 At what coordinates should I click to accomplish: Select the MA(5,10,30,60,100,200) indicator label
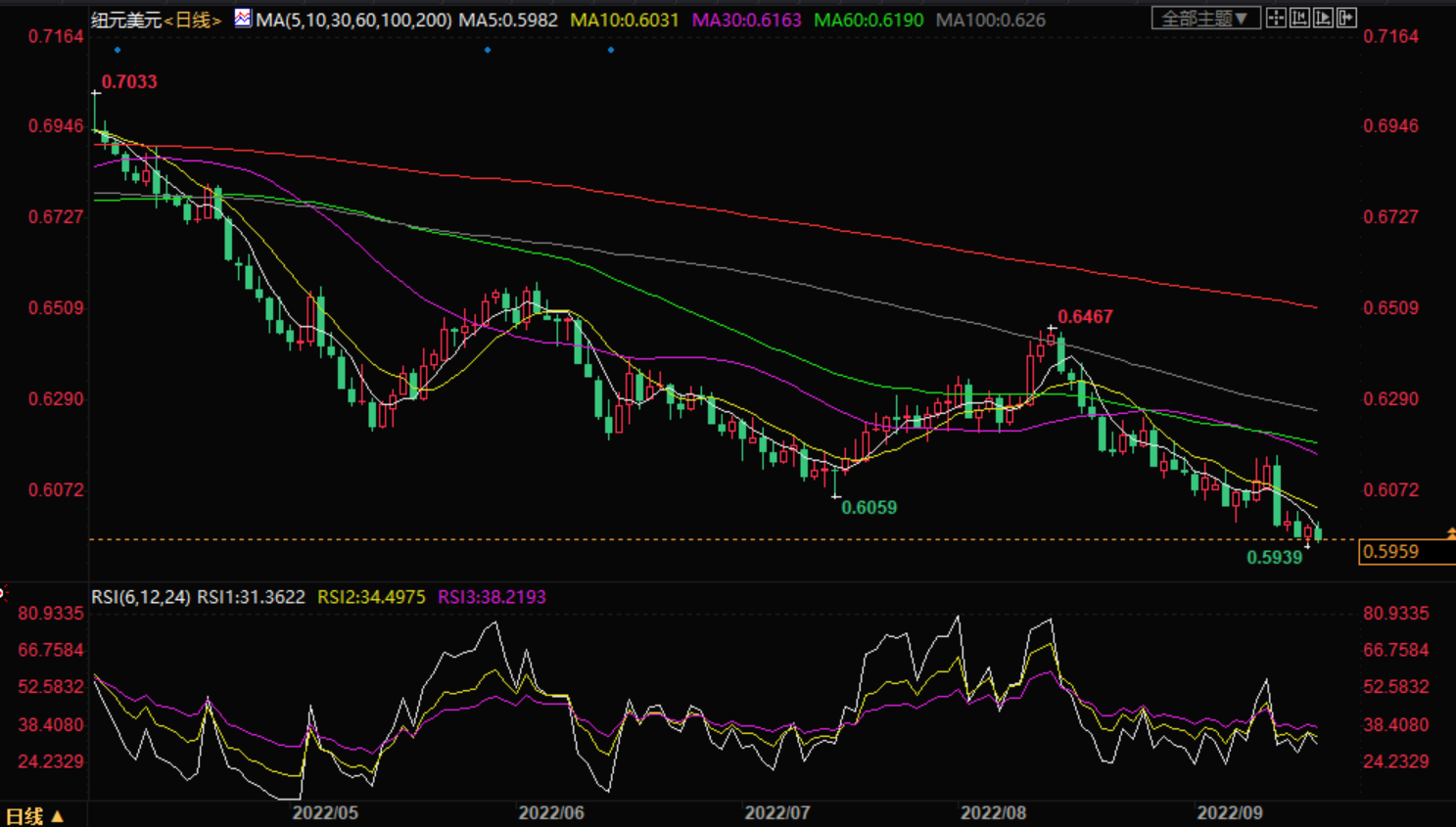pos(353,20)
